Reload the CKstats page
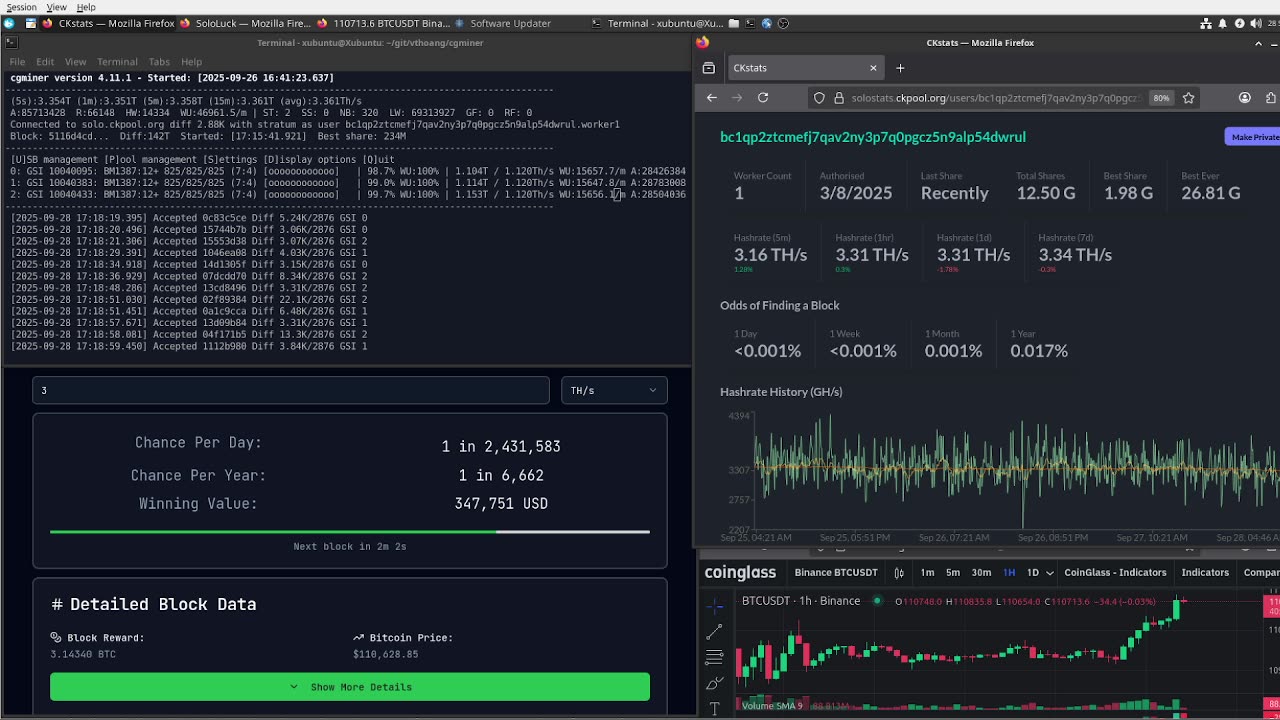Screen dimensions: 1280x720 [763, 98]
